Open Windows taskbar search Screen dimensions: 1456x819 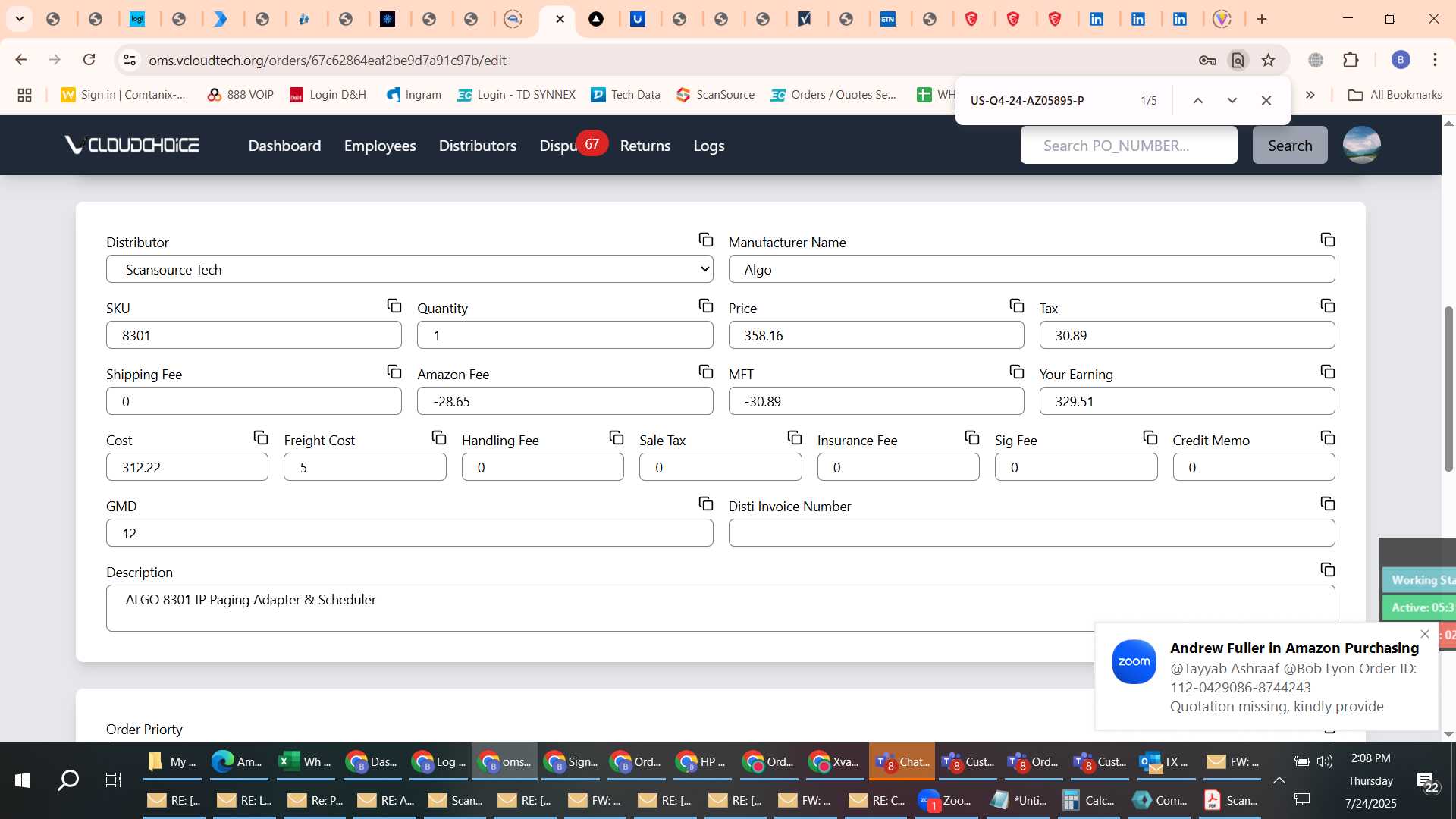pos(68,780)
